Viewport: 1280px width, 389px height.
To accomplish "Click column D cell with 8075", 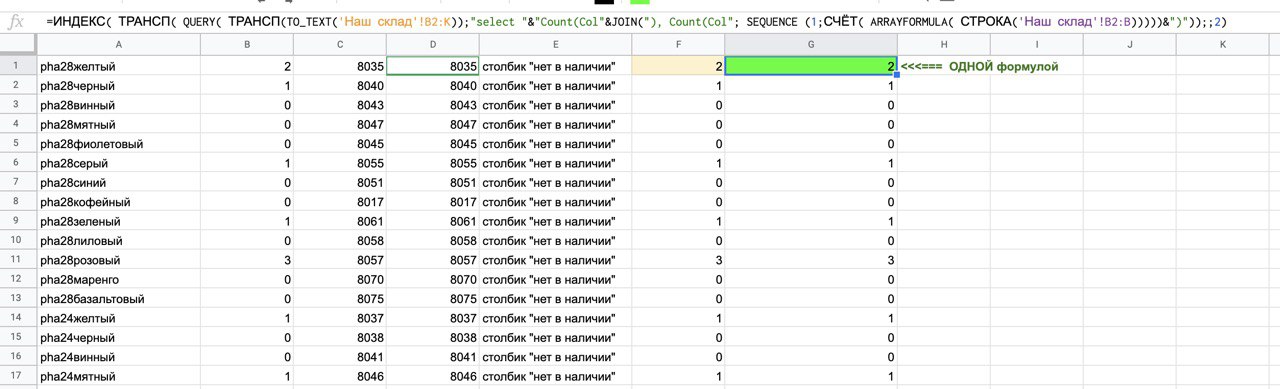I will [x=433, y=299].
